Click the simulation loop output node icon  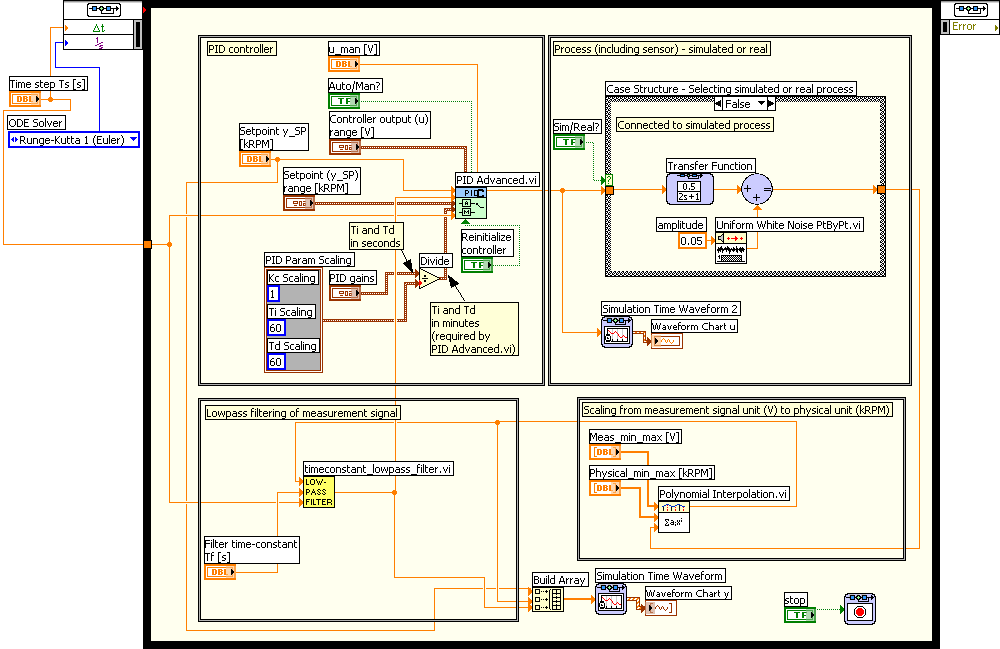coord(970,10)
